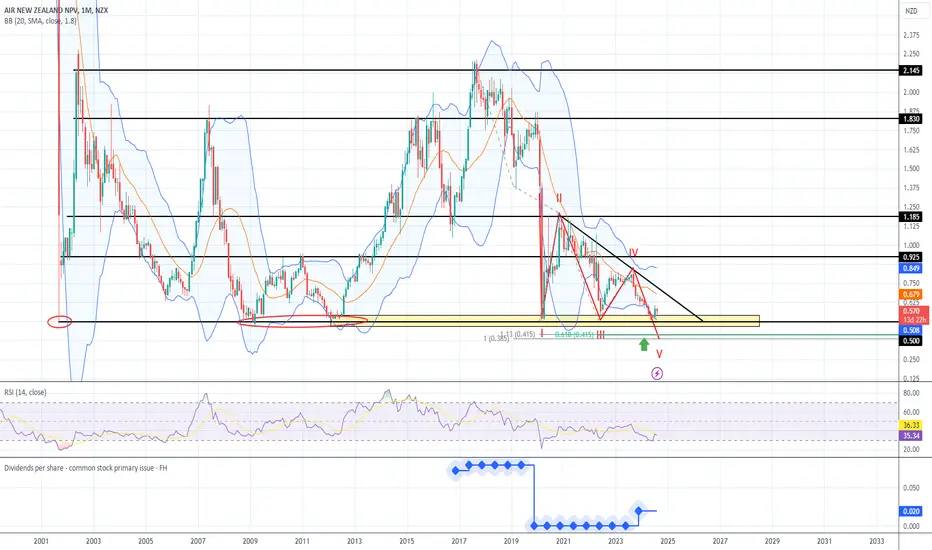This screenshot has height=550, width=932.
Task: Click the 2025 label on the time axis
Action: tap(667, 541)
